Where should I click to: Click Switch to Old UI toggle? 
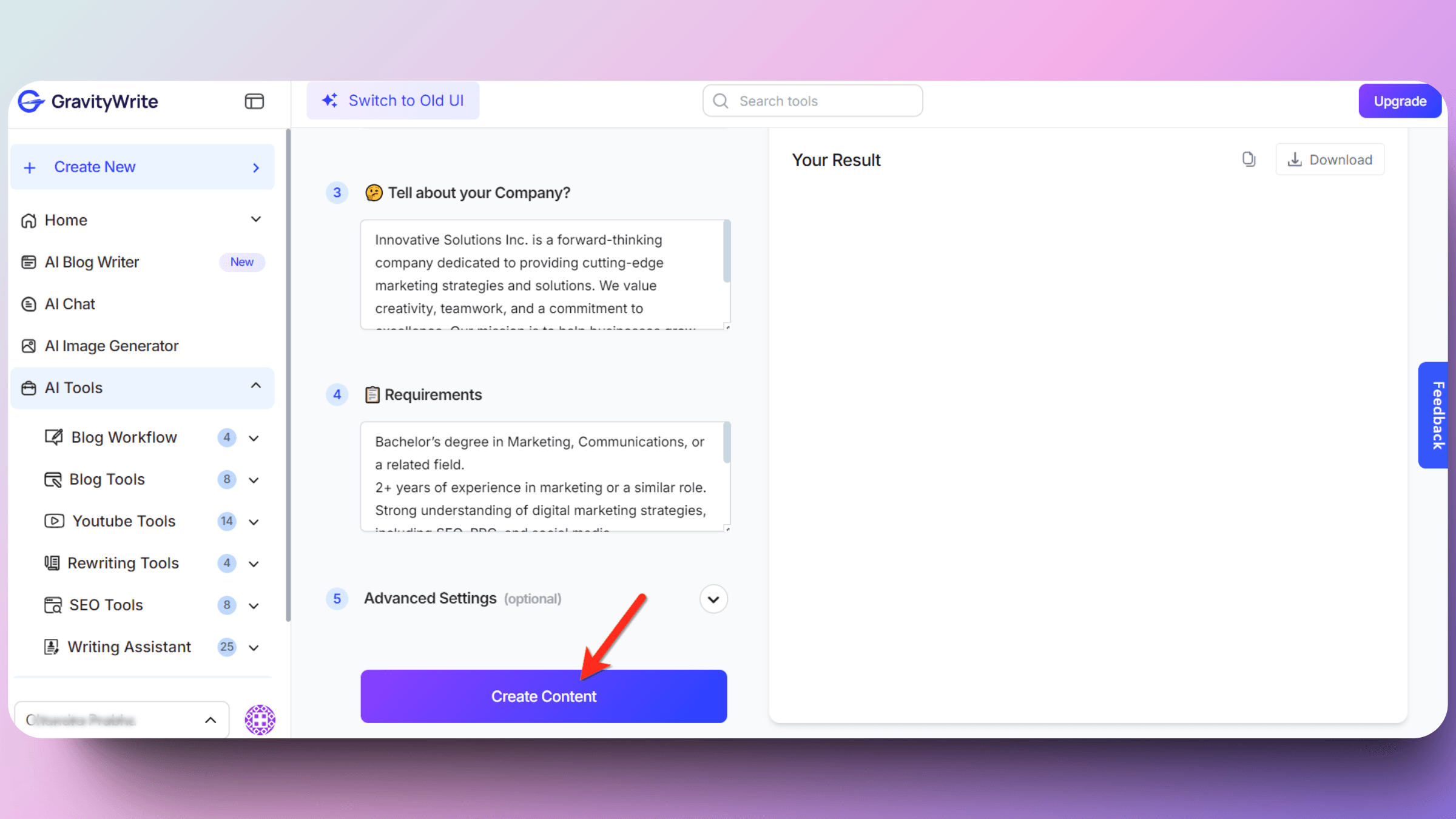click(x=393, y=100)
